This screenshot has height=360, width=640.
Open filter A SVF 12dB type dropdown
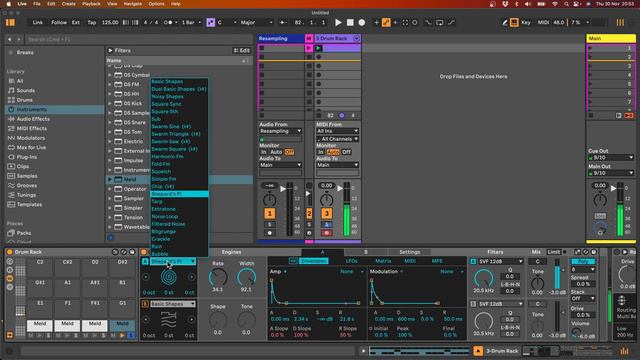pyautogui.click(x=501, y=261)
